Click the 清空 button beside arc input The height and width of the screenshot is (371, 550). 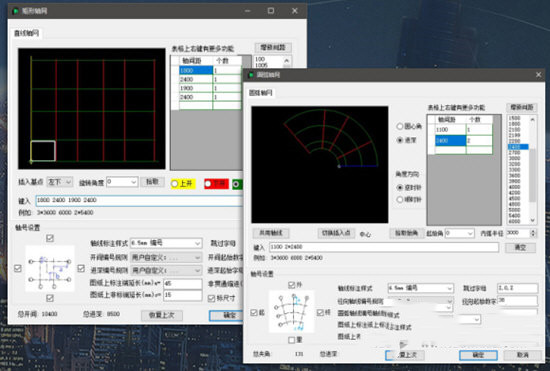click(520, 248)
